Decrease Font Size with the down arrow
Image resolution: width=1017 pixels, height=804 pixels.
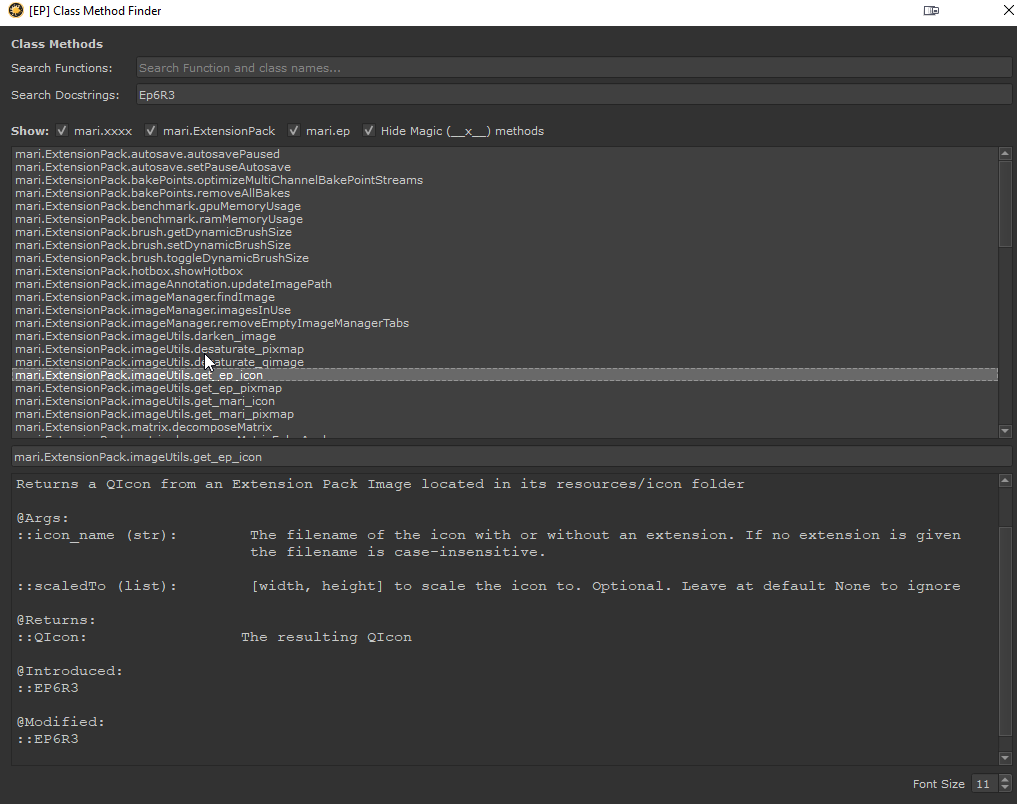1005,789
